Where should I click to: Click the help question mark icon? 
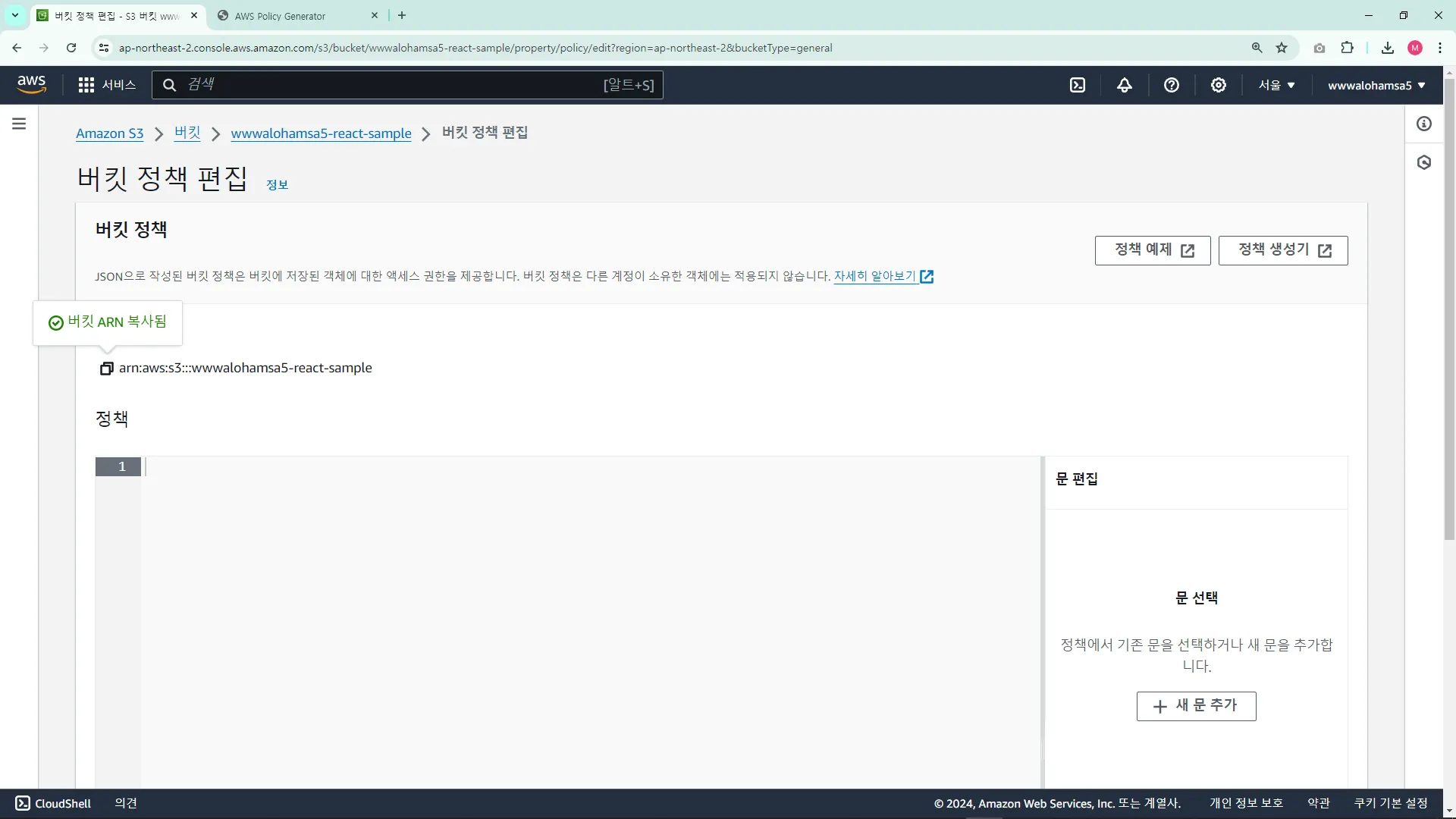pos(1172,85)
